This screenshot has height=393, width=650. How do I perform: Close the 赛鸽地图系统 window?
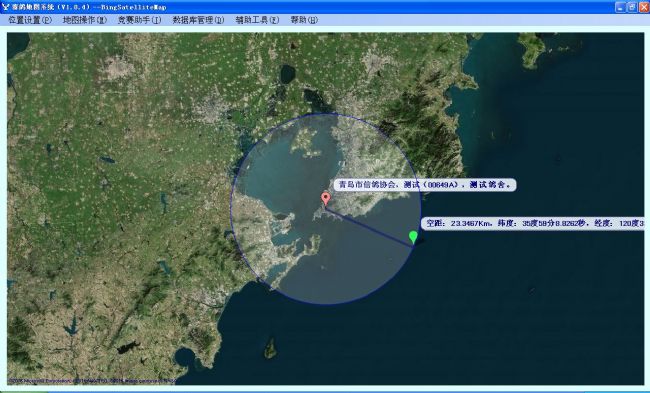[x=644, y=7]
